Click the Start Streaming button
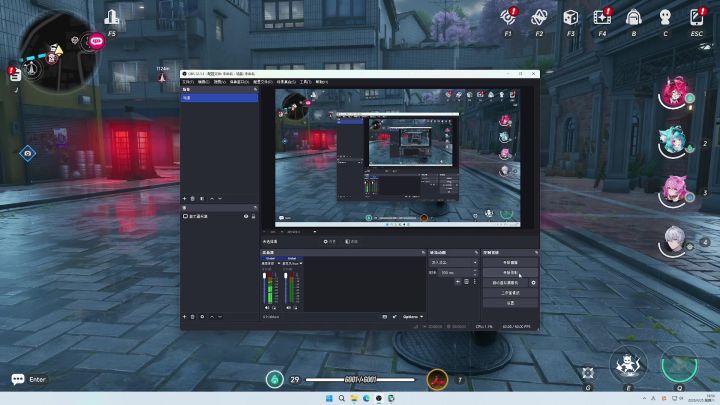 pyautogui.click(x=510, y=262)
